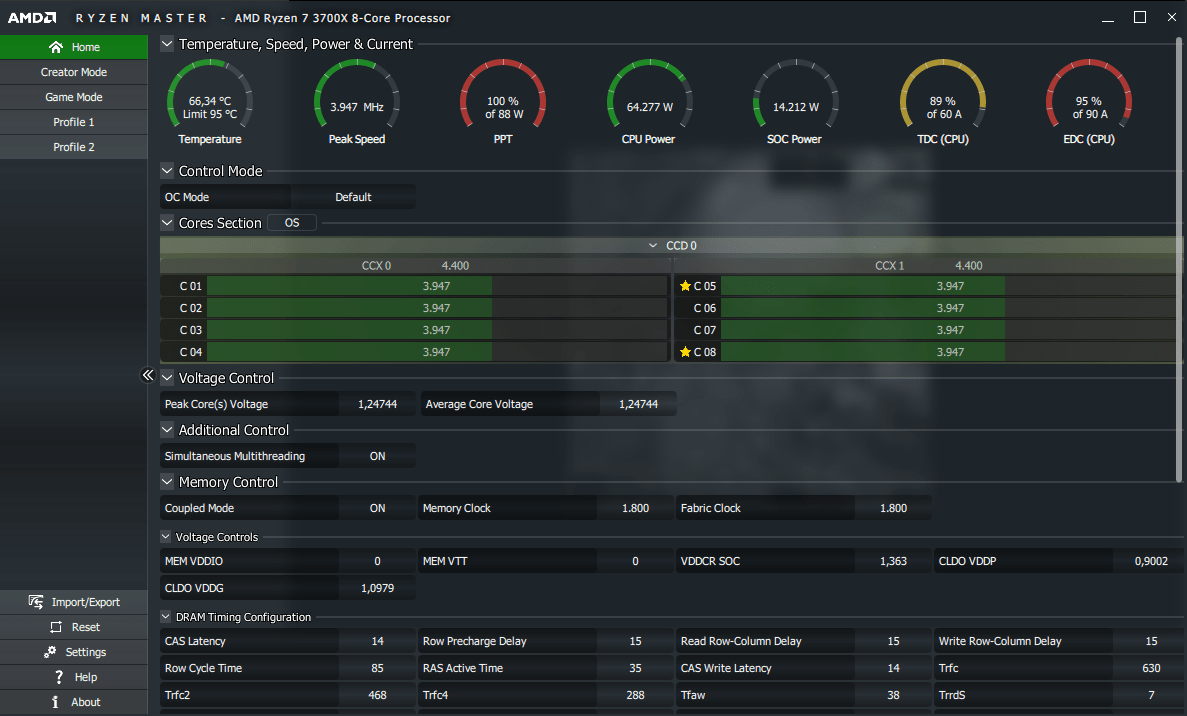Click the CCX 0 header label
This screenshot has height=716, width=1187.
[376, 266]
